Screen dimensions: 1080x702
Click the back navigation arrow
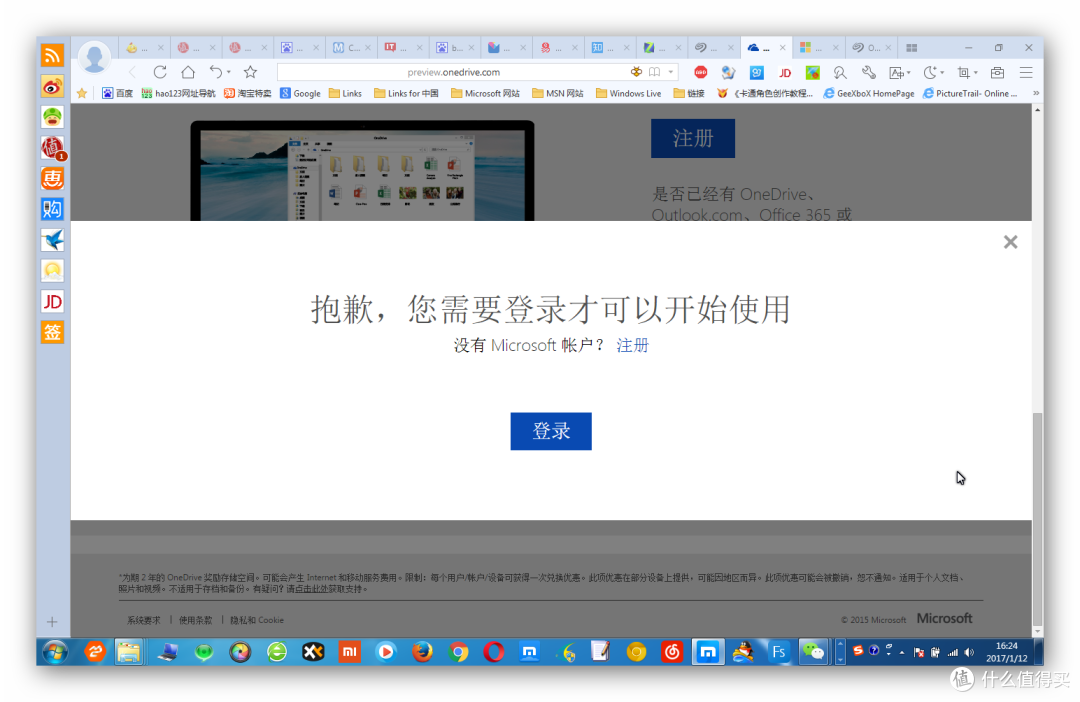point(133,72)
